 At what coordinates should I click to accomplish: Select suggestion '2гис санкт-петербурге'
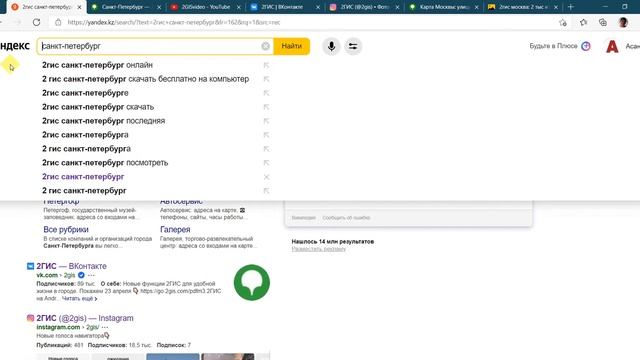[x=85, y=93]
